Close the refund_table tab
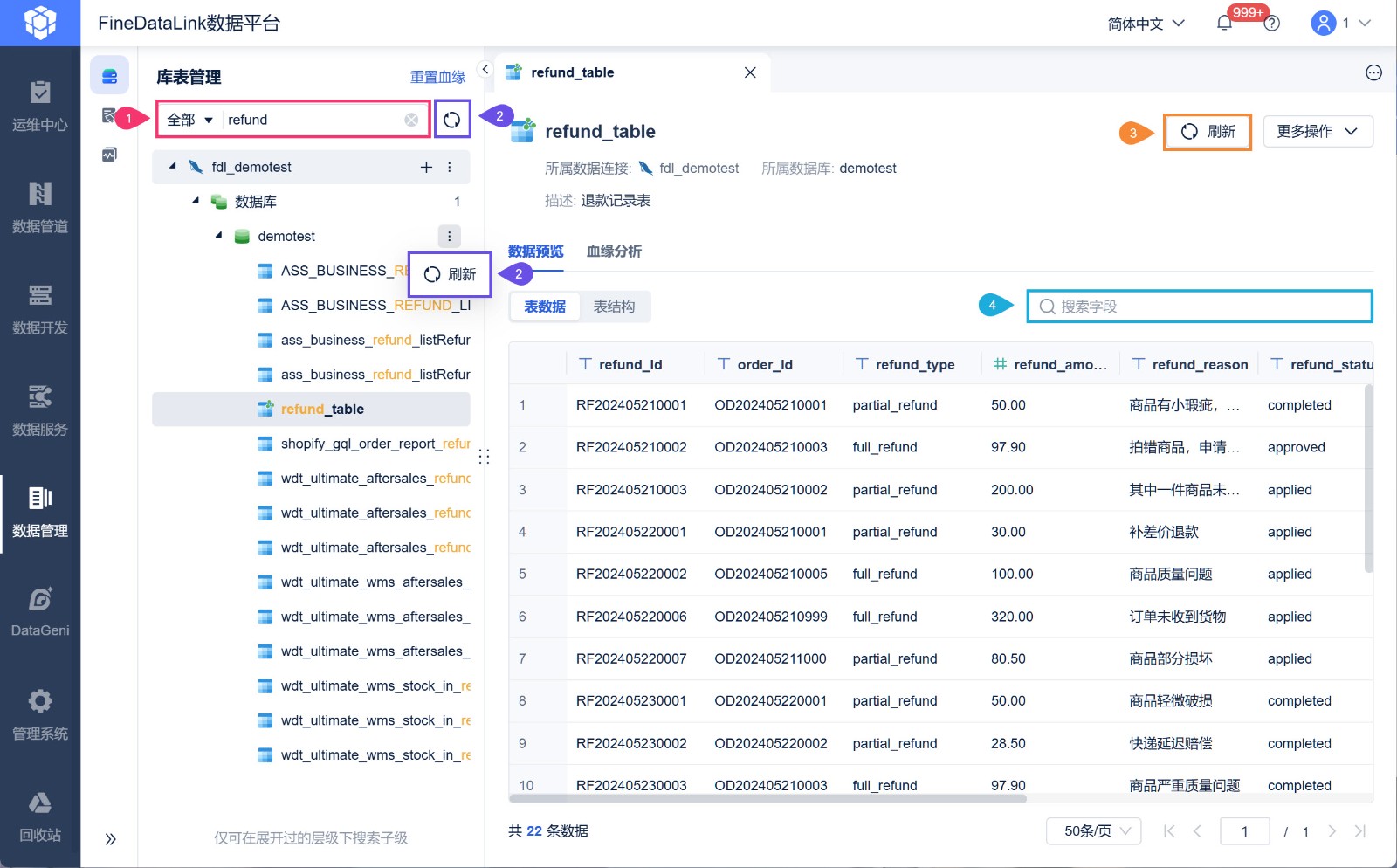Screen dimensions: 1397x868 [x=750, y=72]
